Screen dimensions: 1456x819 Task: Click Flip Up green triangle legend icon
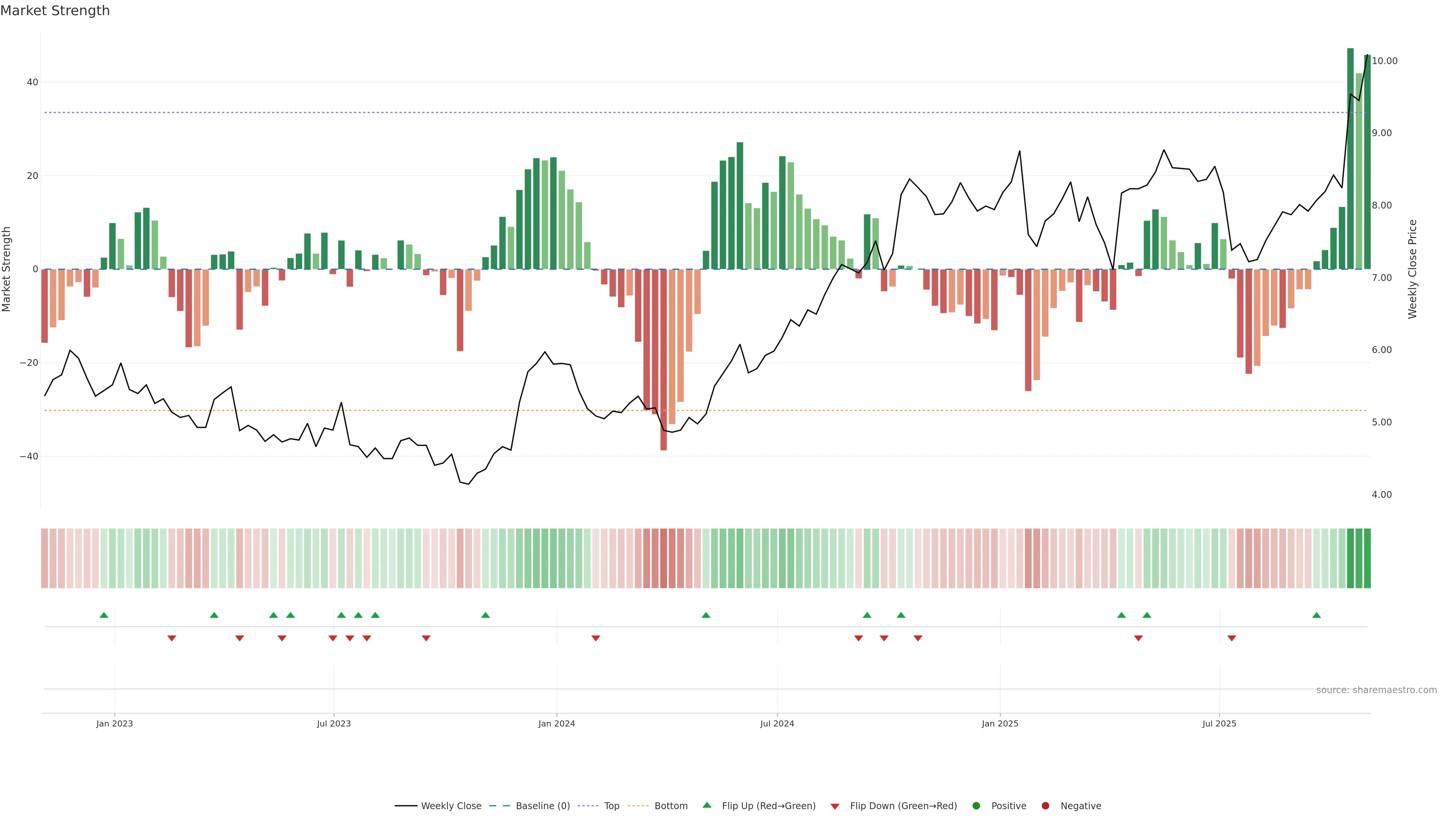(706, 805)
